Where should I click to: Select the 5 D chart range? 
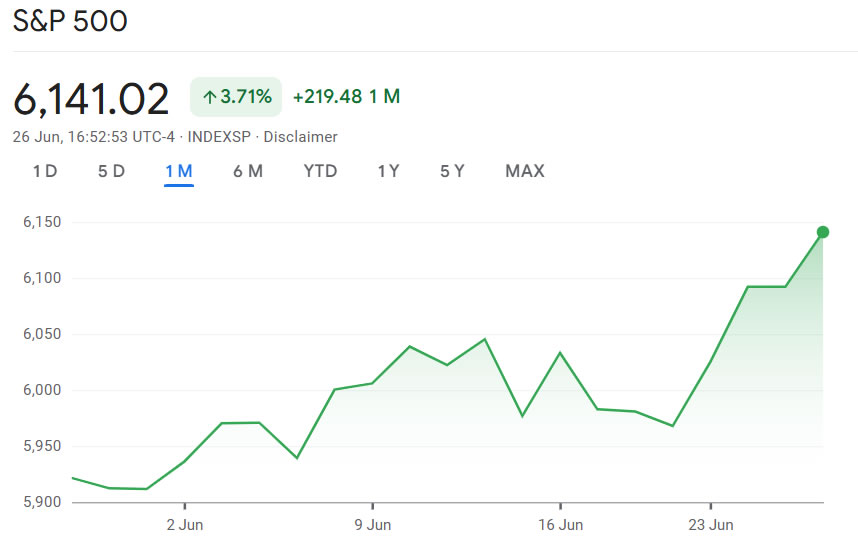point(111,171)
